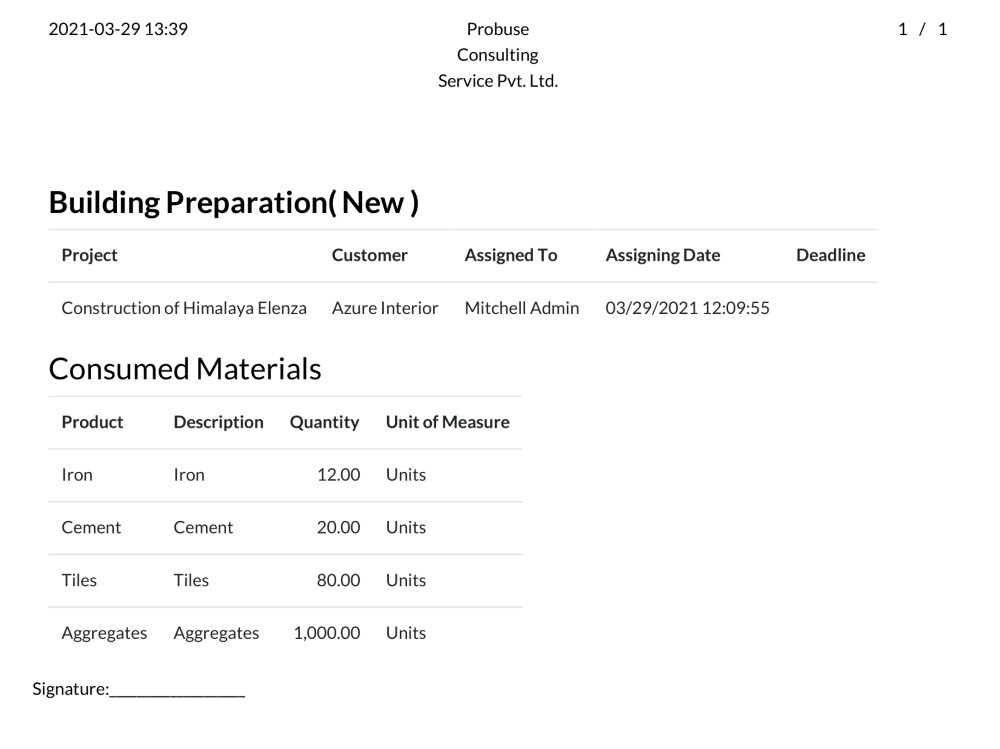Click the Consumed Materials section title
The image size is (1000, 749).
tap(185, 369)
